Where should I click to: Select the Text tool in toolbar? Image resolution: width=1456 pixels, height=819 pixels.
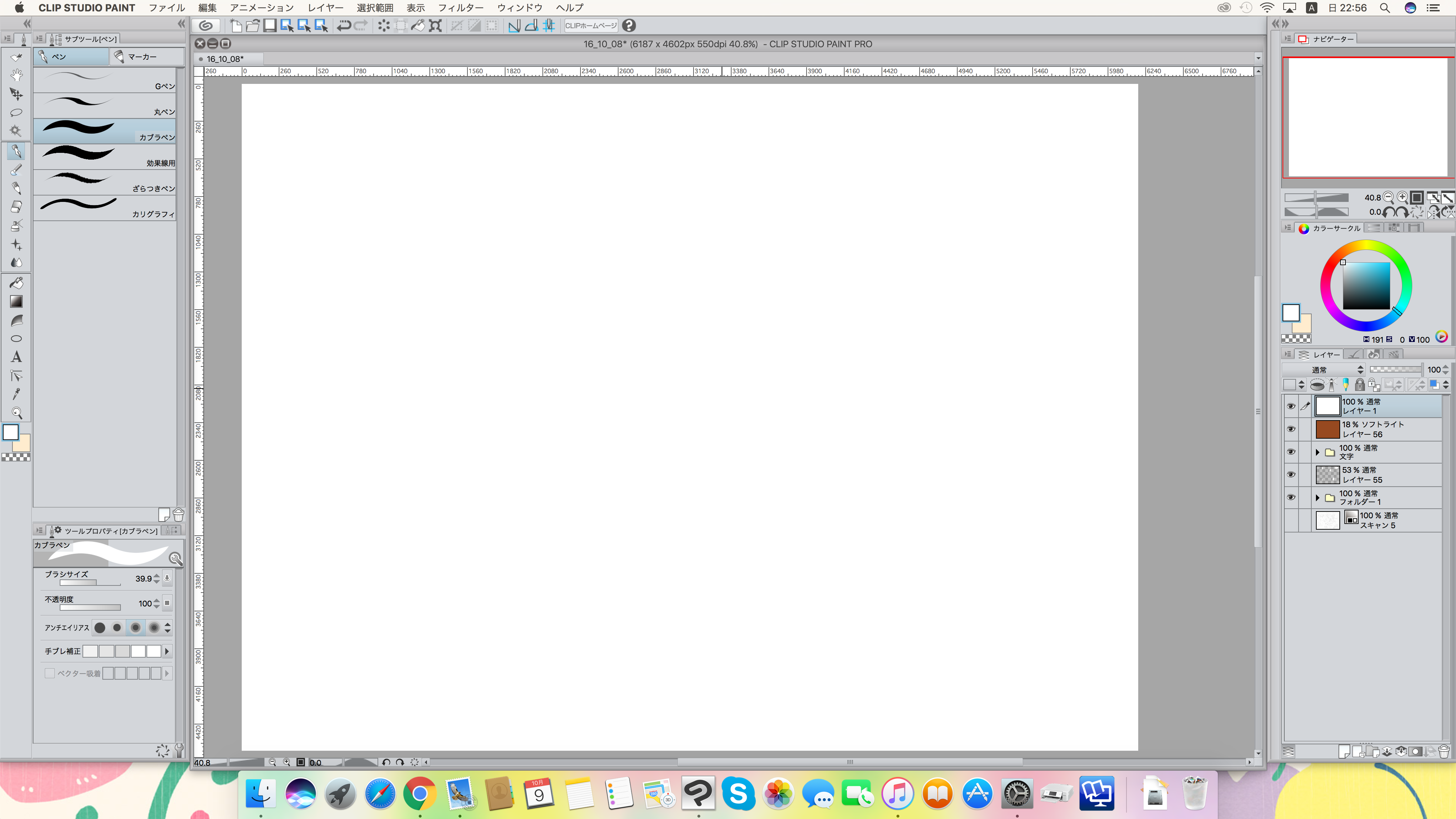(16, 357)
